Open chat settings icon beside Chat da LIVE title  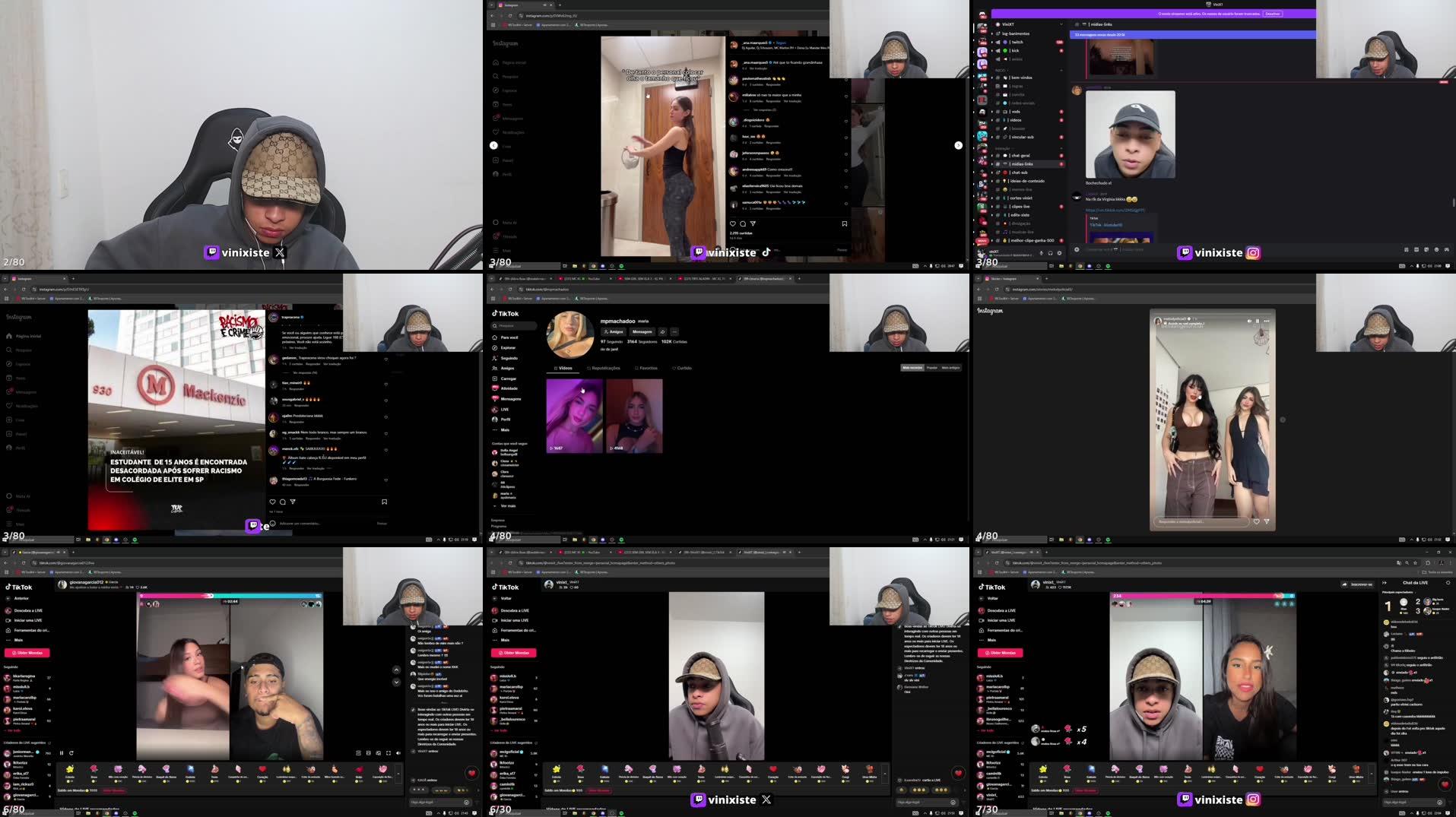1448,583
